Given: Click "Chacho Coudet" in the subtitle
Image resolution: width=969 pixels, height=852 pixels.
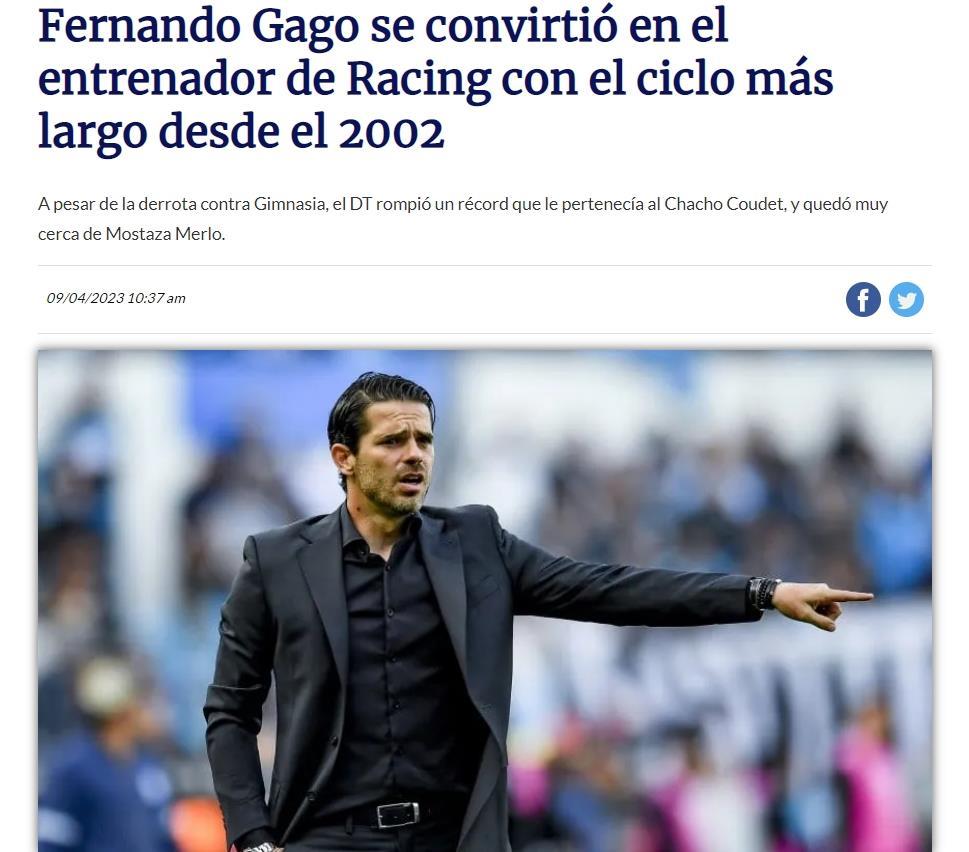Looking at the screenshot, I should click(x=724, y=204).
